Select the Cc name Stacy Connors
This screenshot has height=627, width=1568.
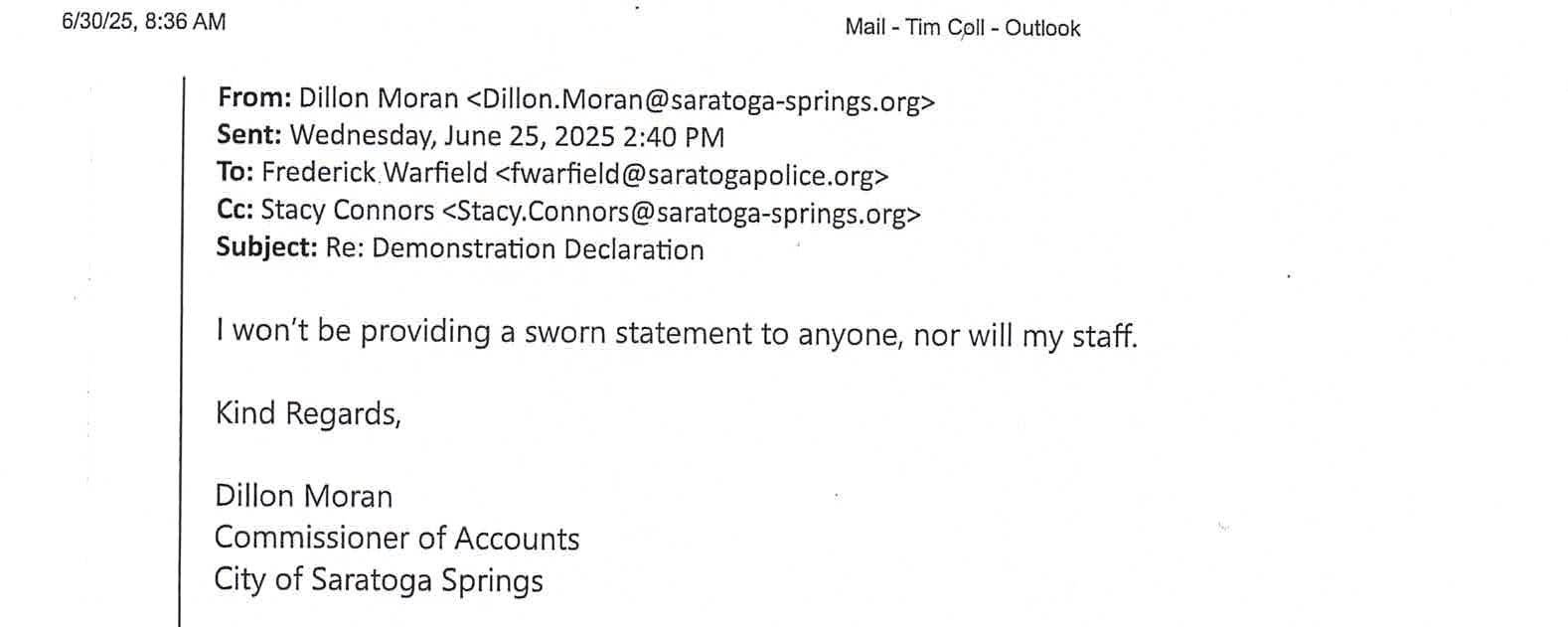pos(347,211)
